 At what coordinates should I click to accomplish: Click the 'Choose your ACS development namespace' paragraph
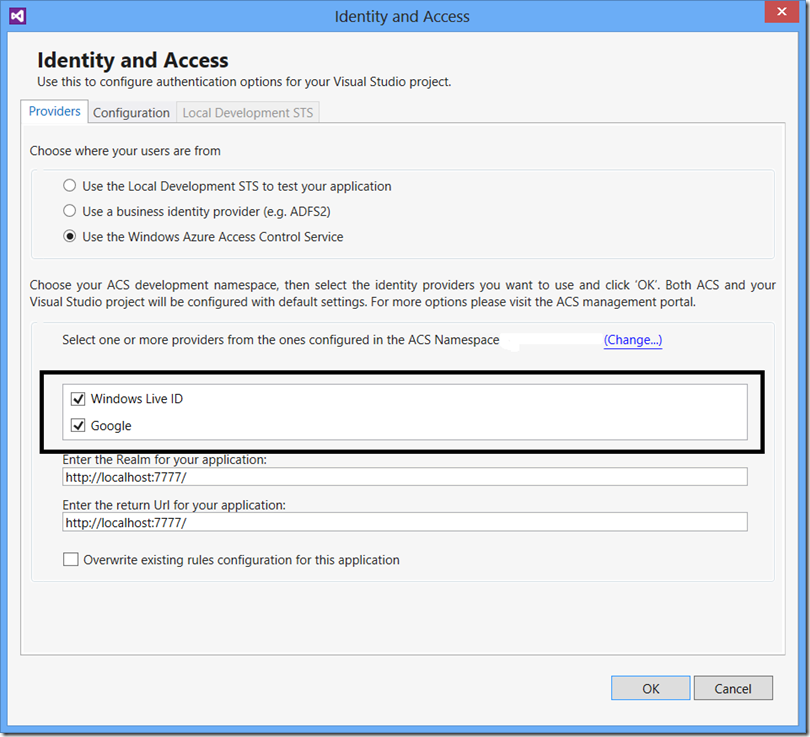[x=403, y=293]
